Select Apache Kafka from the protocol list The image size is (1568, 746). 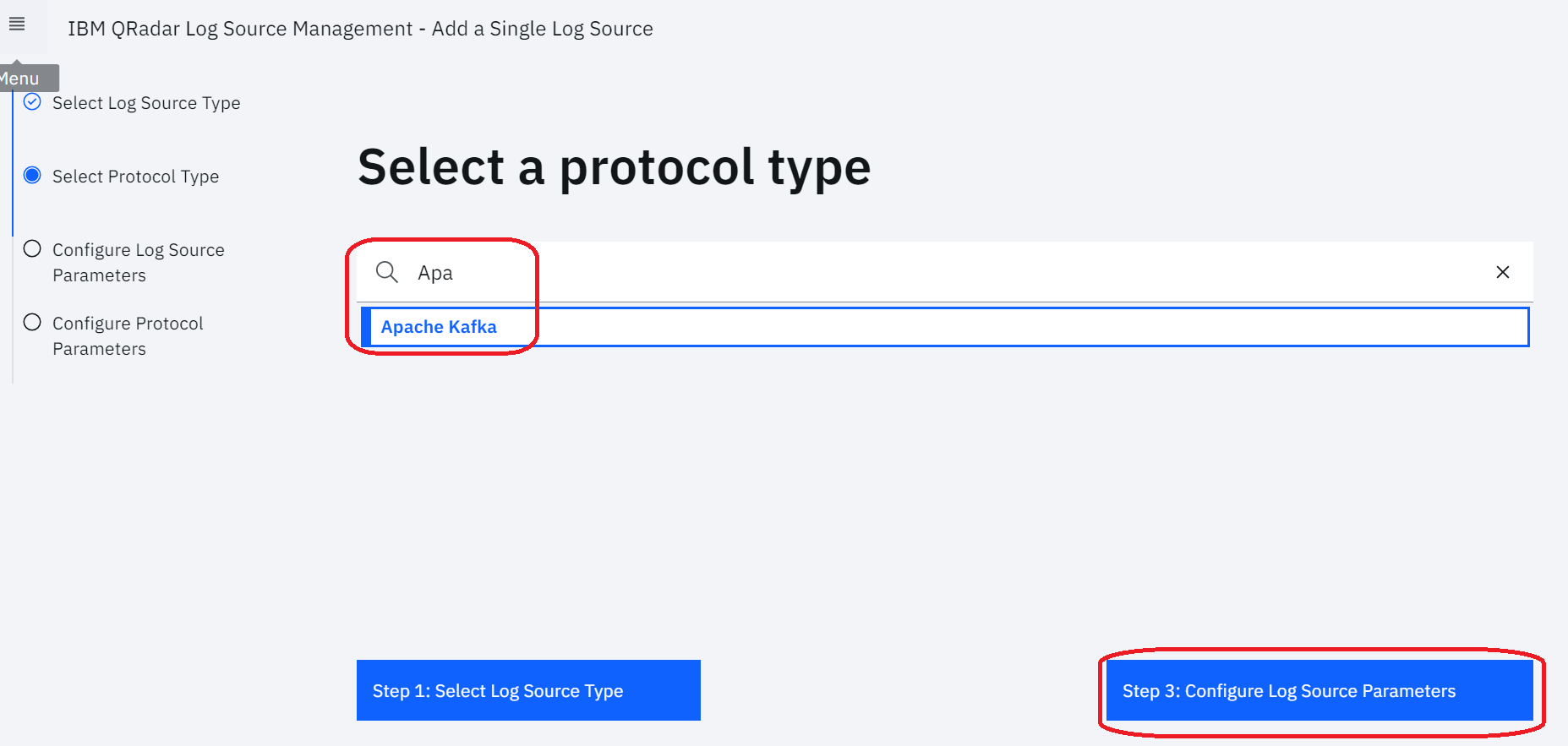(439, 327)
